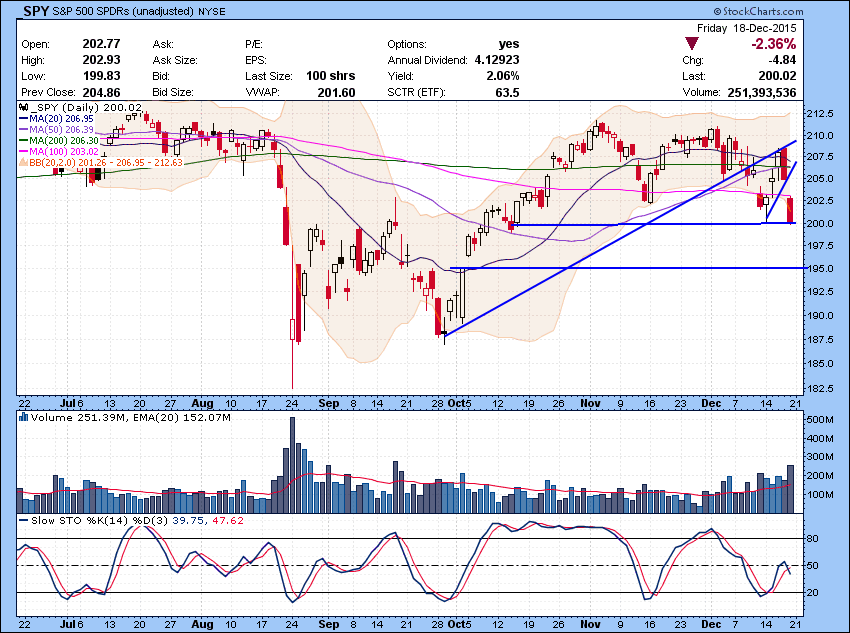Click the Volume value 251,393,536
The height and width of the screenshot is (633, 850).
pyautogui.click(x=762, y=92)
